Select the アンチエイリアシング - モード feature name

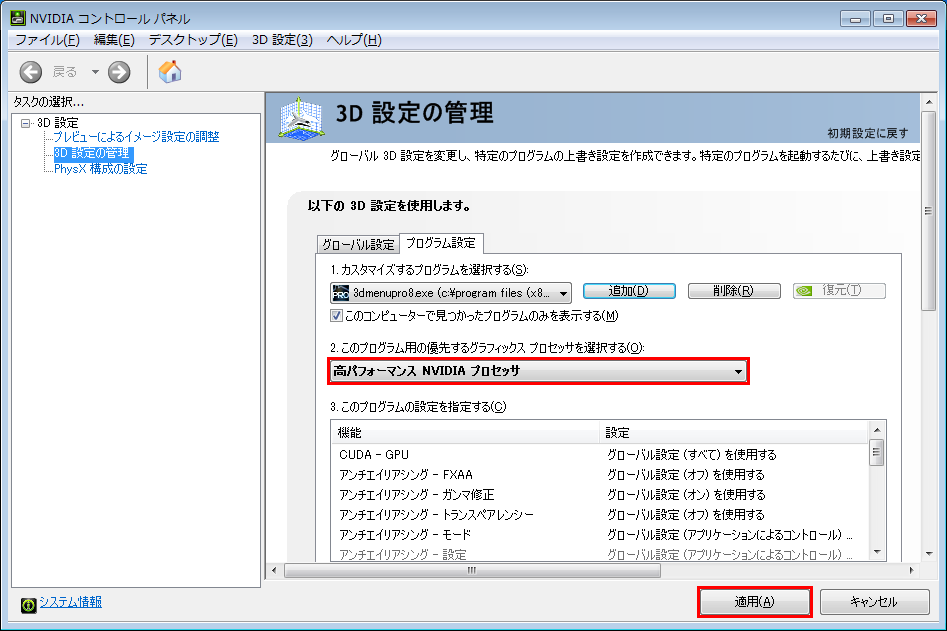pyautogui.click(x=405, y=534)
